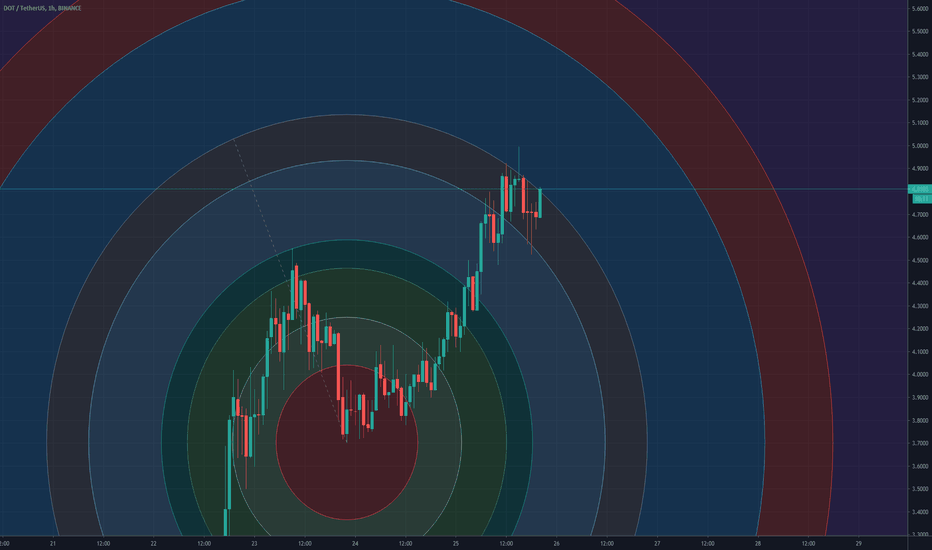Click the 22 date label on time axis
This screenshot has height=550, width=932.
pos(153,543)
